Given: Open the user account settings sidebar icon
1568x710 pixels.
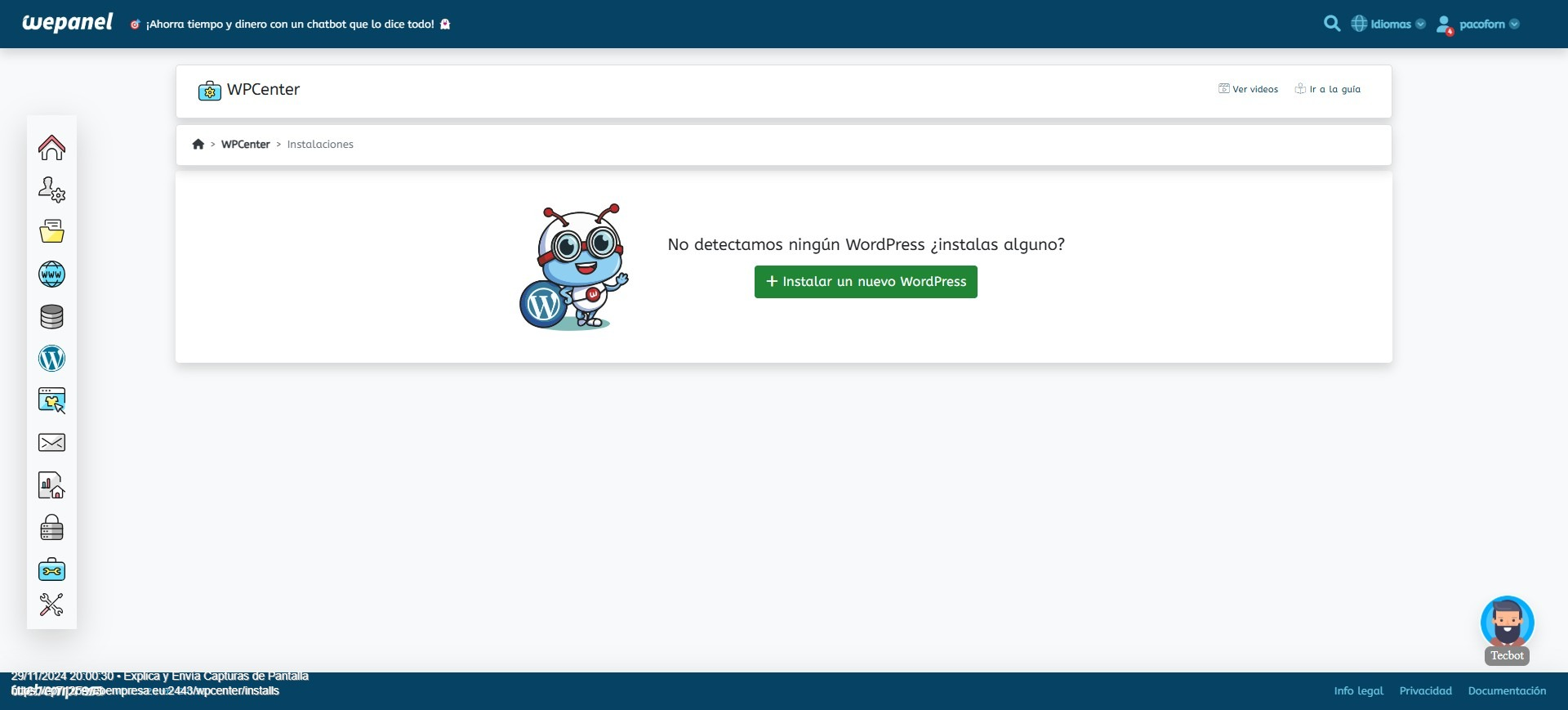Looking at the screenshot, I should click(x=51, y=190).
